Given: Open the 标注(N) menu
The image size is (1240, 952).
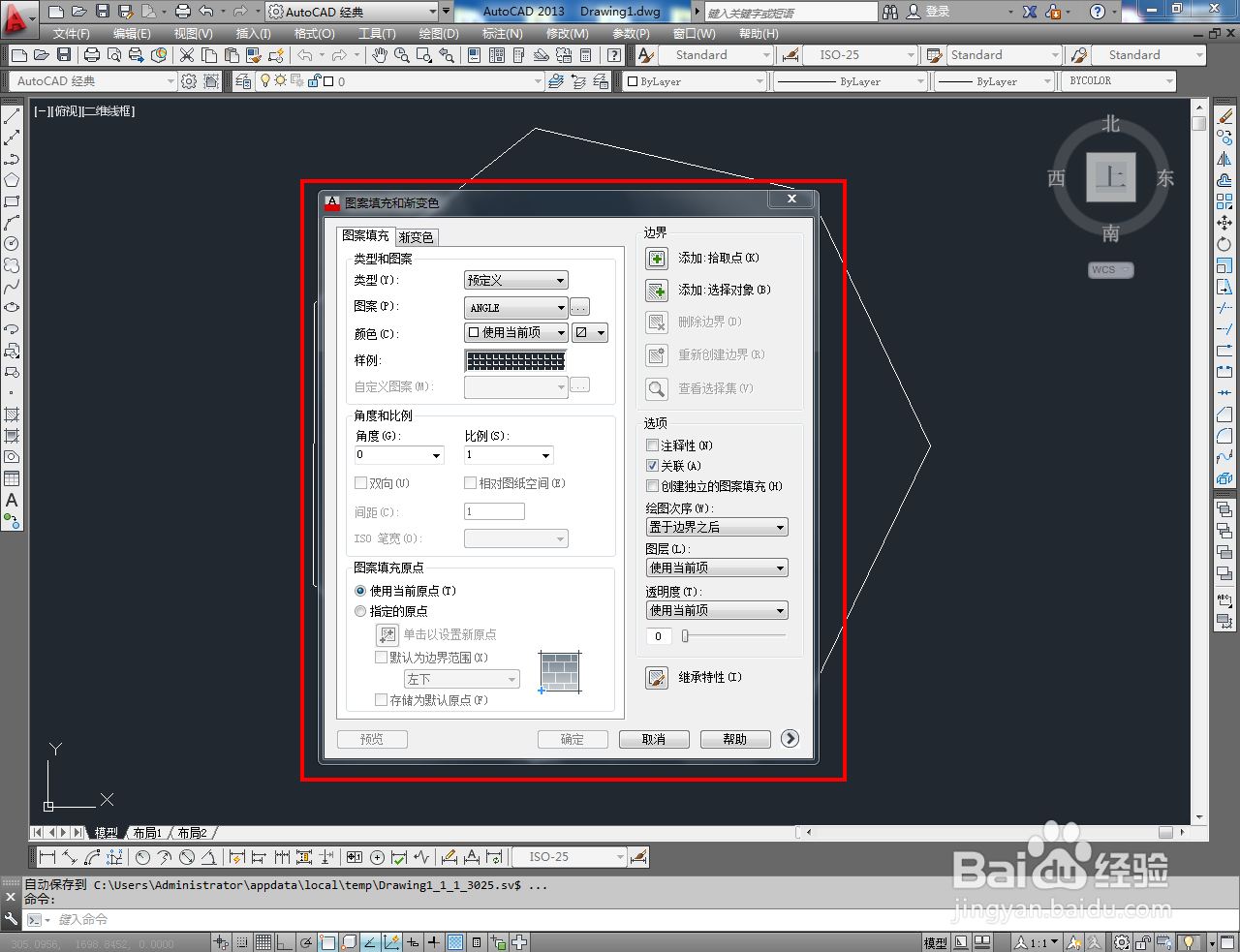Looking at the screenshot, I should (502, 33).
